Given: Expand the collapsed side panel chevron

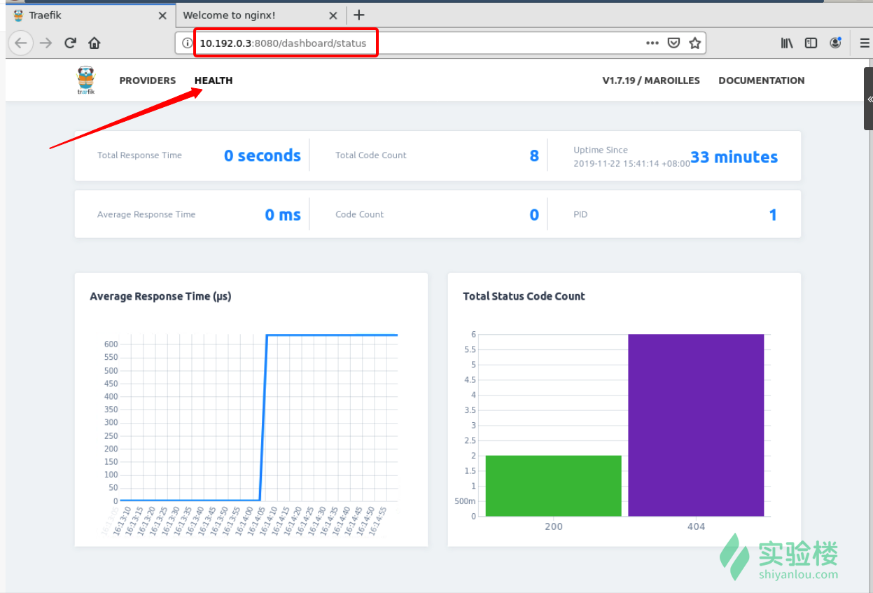Looking at the screenshot, I should click(869, 99).
